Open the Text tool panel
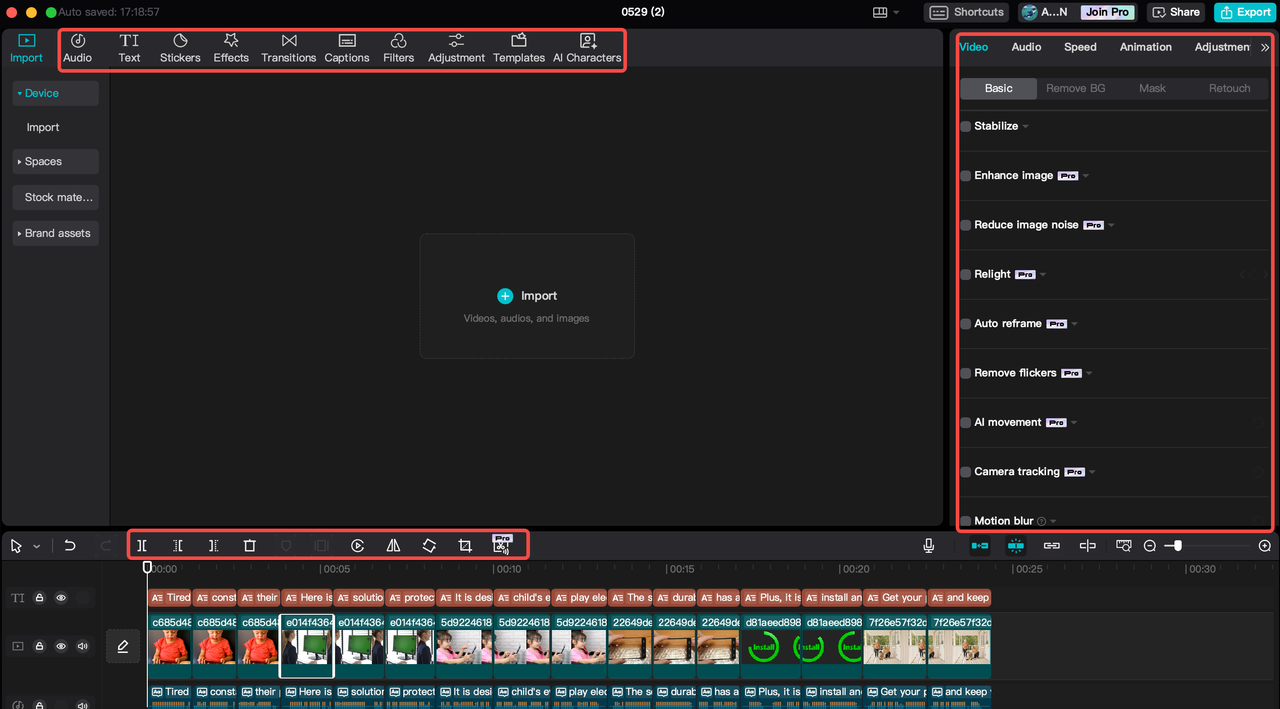This screenshot has width=1280, height=709. [130, 47]
